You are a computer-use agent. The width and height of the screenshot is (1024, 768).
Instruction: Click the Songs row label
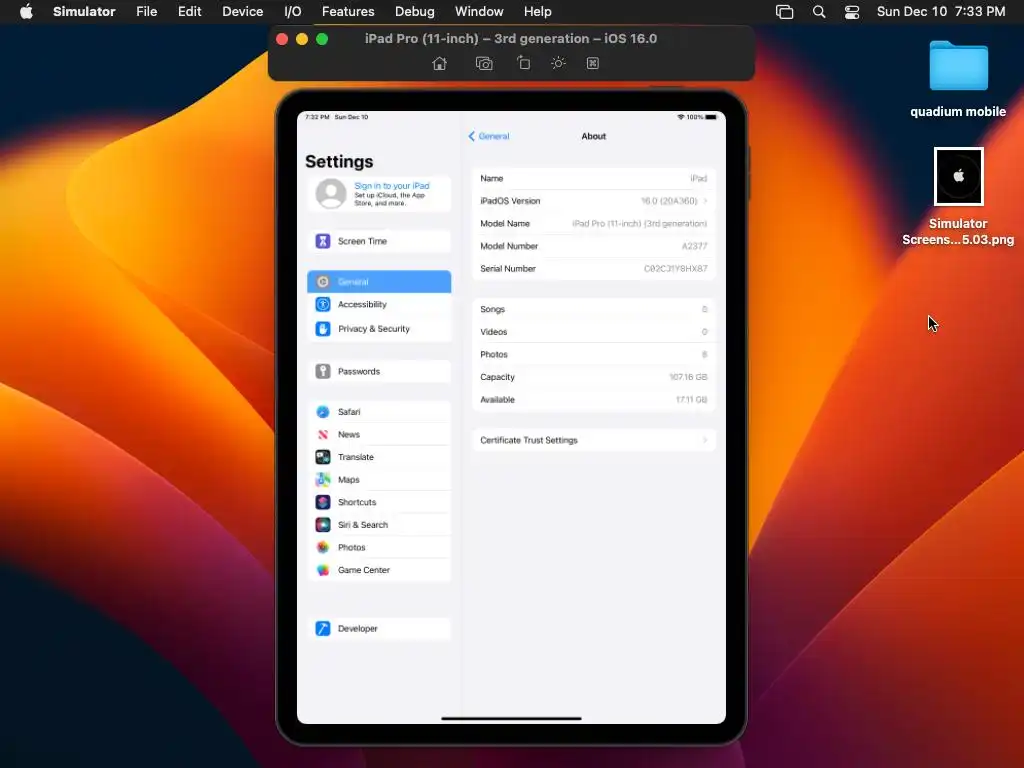(x=492, y=309)
